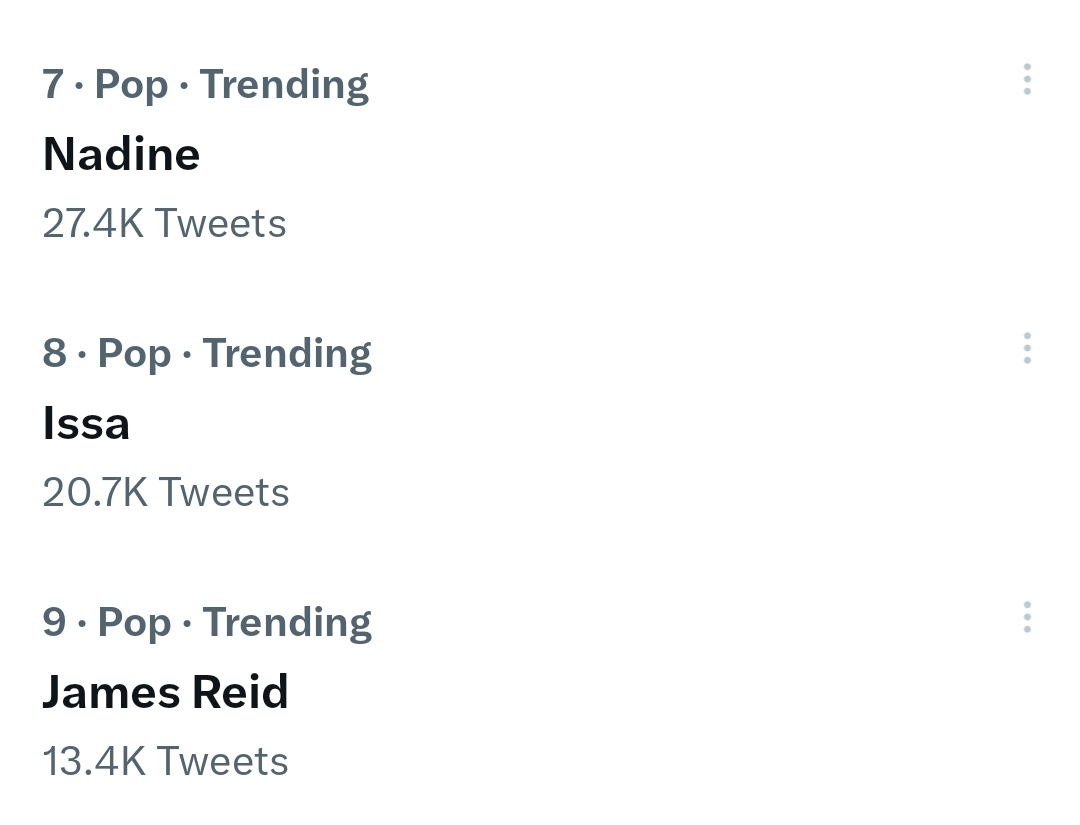Click the rank number 7

pos(53,85)
